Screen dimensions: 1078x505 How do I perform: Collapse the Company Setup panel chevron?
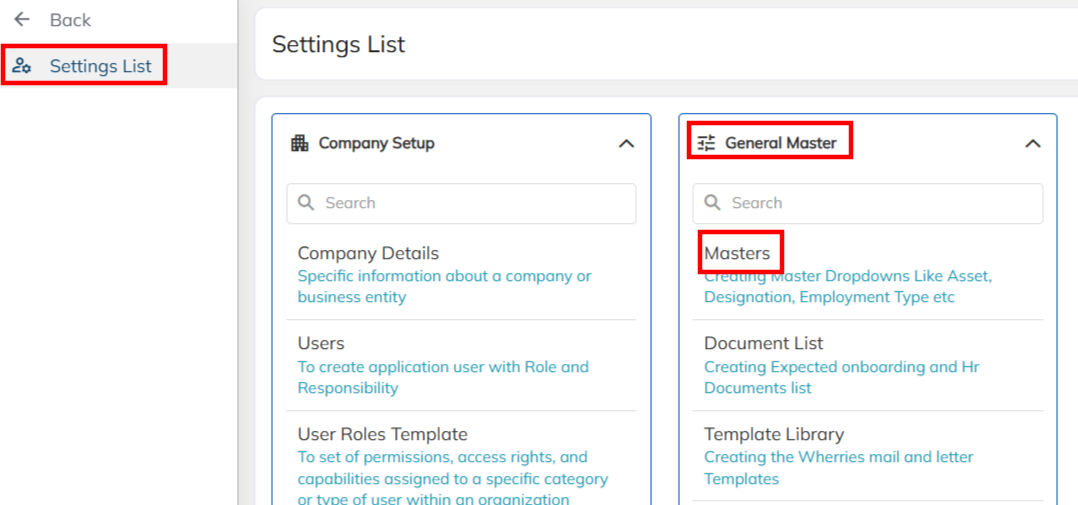(626, 143)
